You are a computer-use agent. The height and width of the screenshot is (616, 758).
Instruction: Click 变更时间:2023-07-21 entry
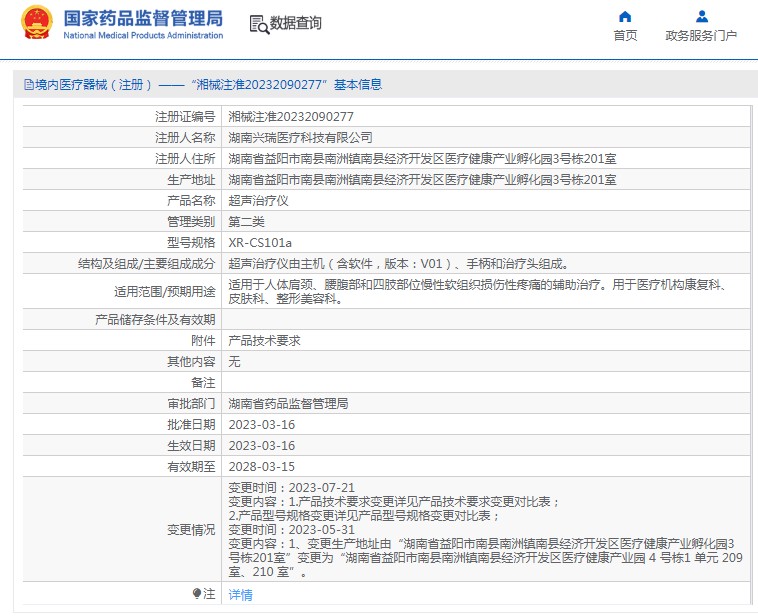[x=292, y=487]
